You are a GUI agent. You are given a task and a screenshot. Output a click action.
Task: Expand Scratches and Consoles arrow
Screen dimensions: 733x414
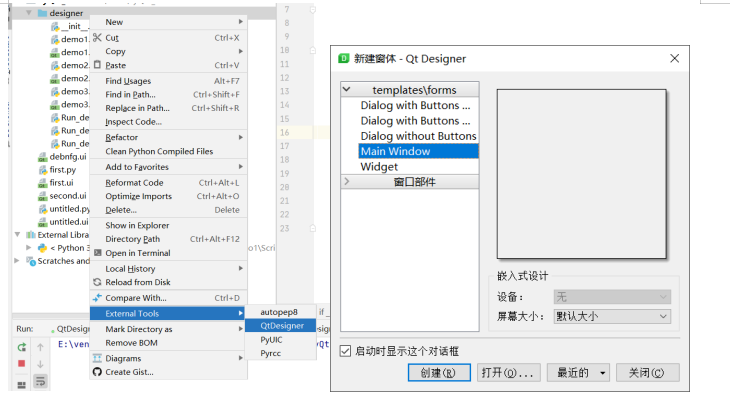17,260
